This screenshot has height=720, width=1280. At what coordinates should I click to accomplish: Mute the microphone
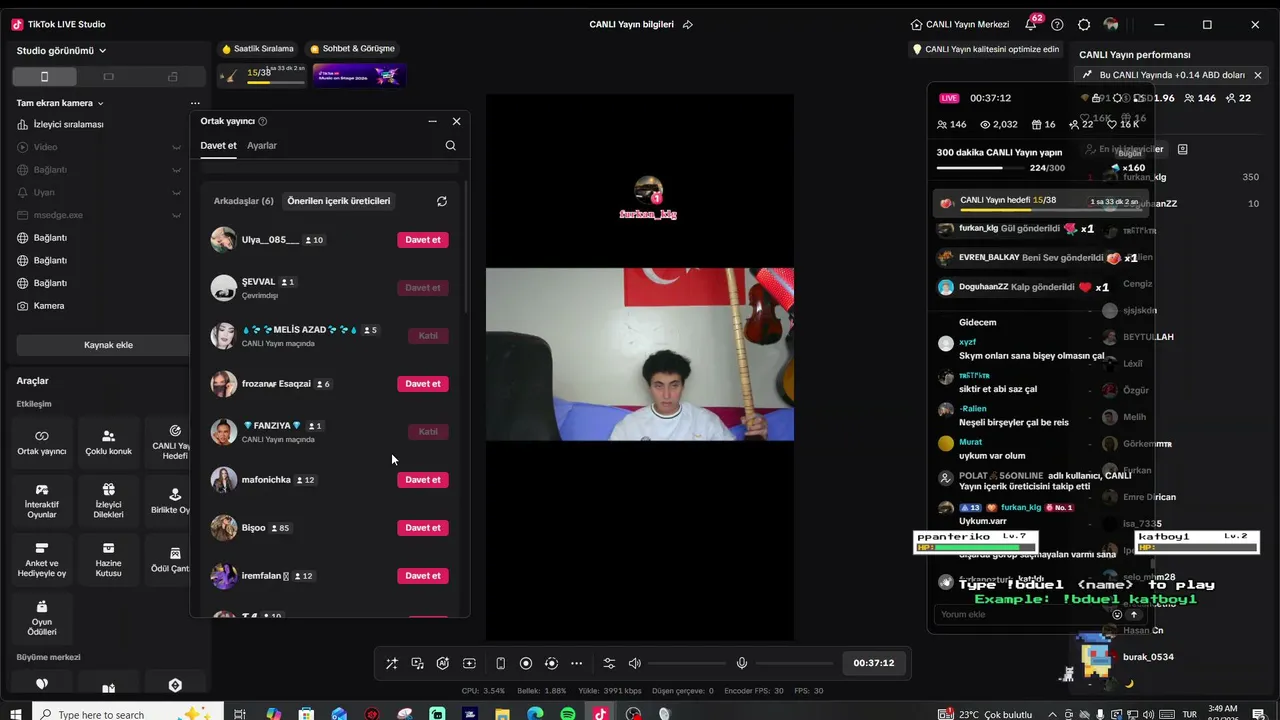[x=742, y=663]
